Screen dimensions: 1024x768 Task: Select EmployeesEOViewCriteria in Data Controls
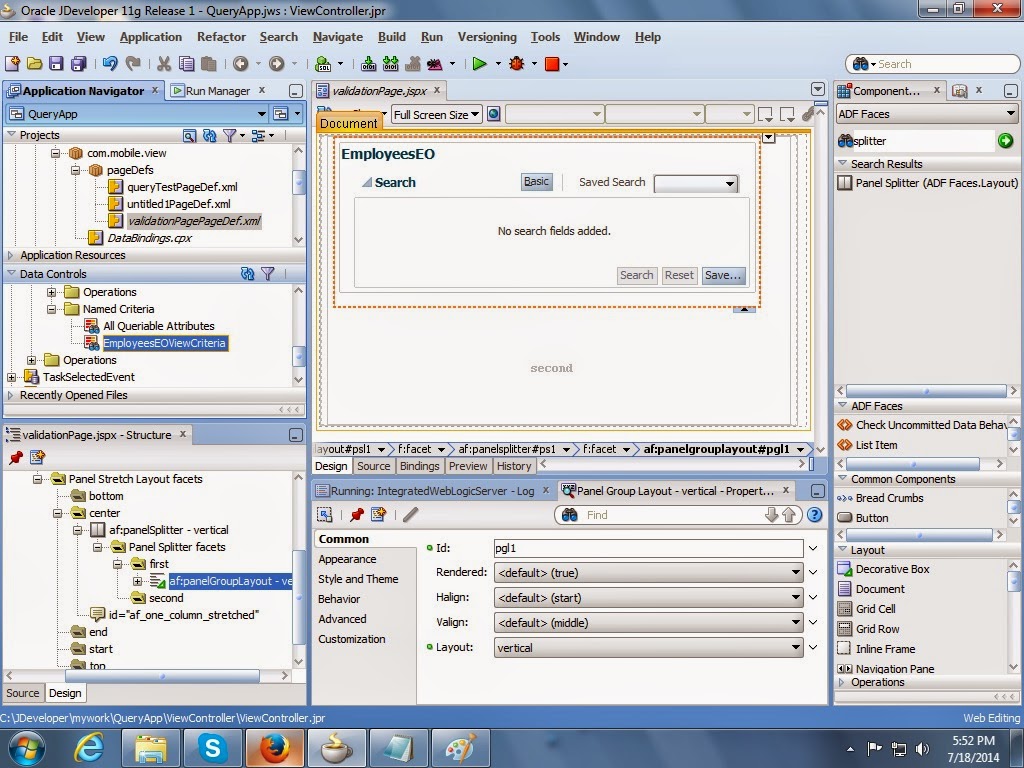(x=165, y=343)
